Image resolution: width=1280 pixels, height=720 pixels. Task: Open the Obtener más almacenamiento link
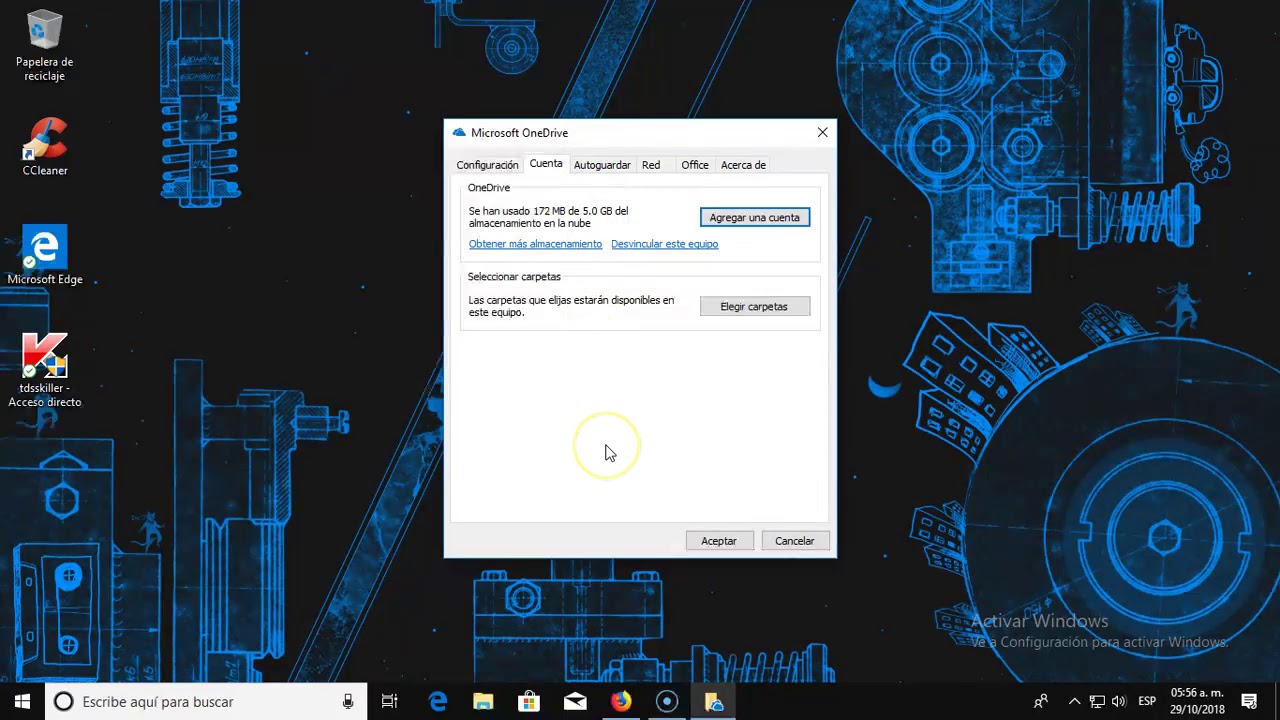(535, 244)
